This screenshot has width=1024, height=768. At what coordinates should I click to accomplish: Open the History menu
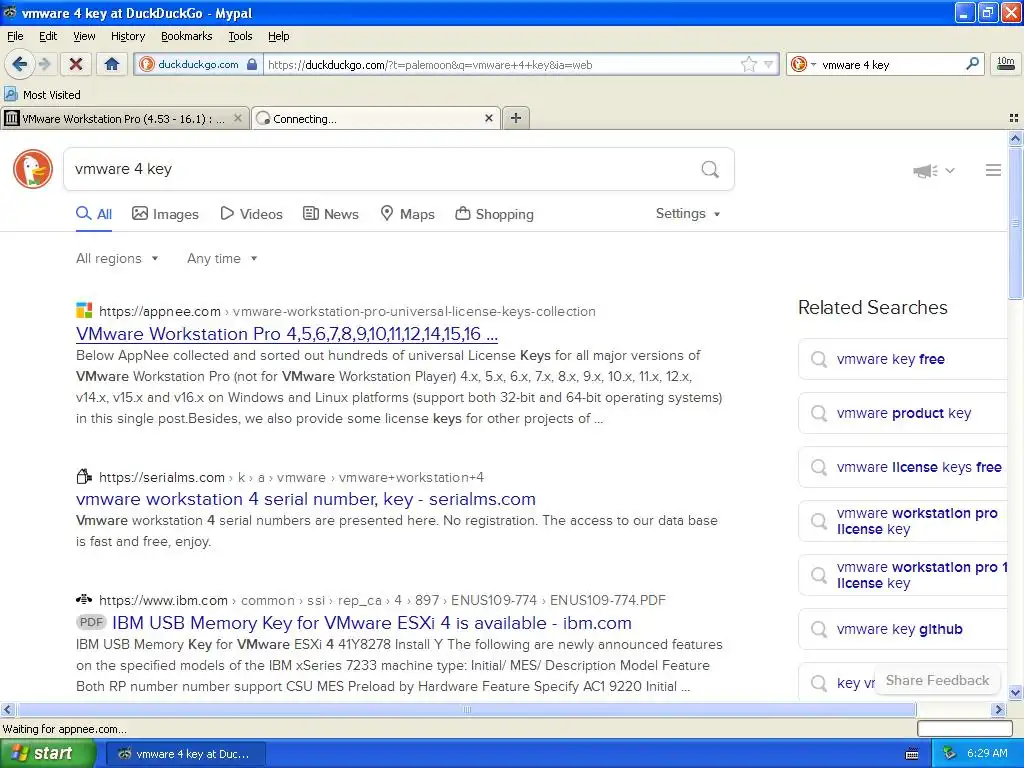[127, 36]
